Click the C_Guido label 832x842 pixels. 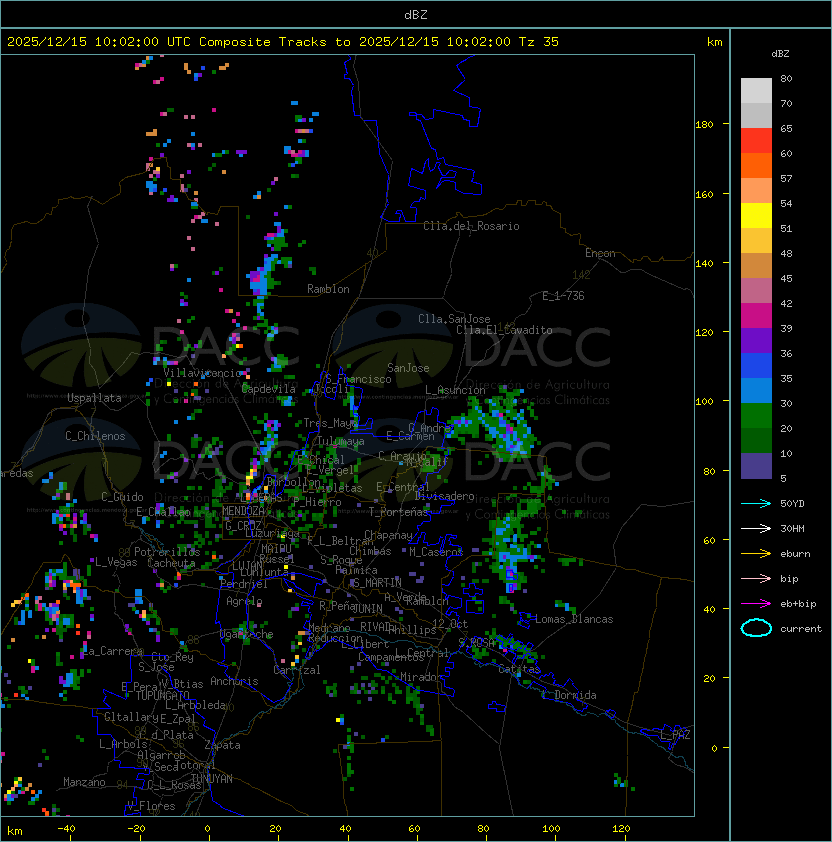[x=122, y=497]
